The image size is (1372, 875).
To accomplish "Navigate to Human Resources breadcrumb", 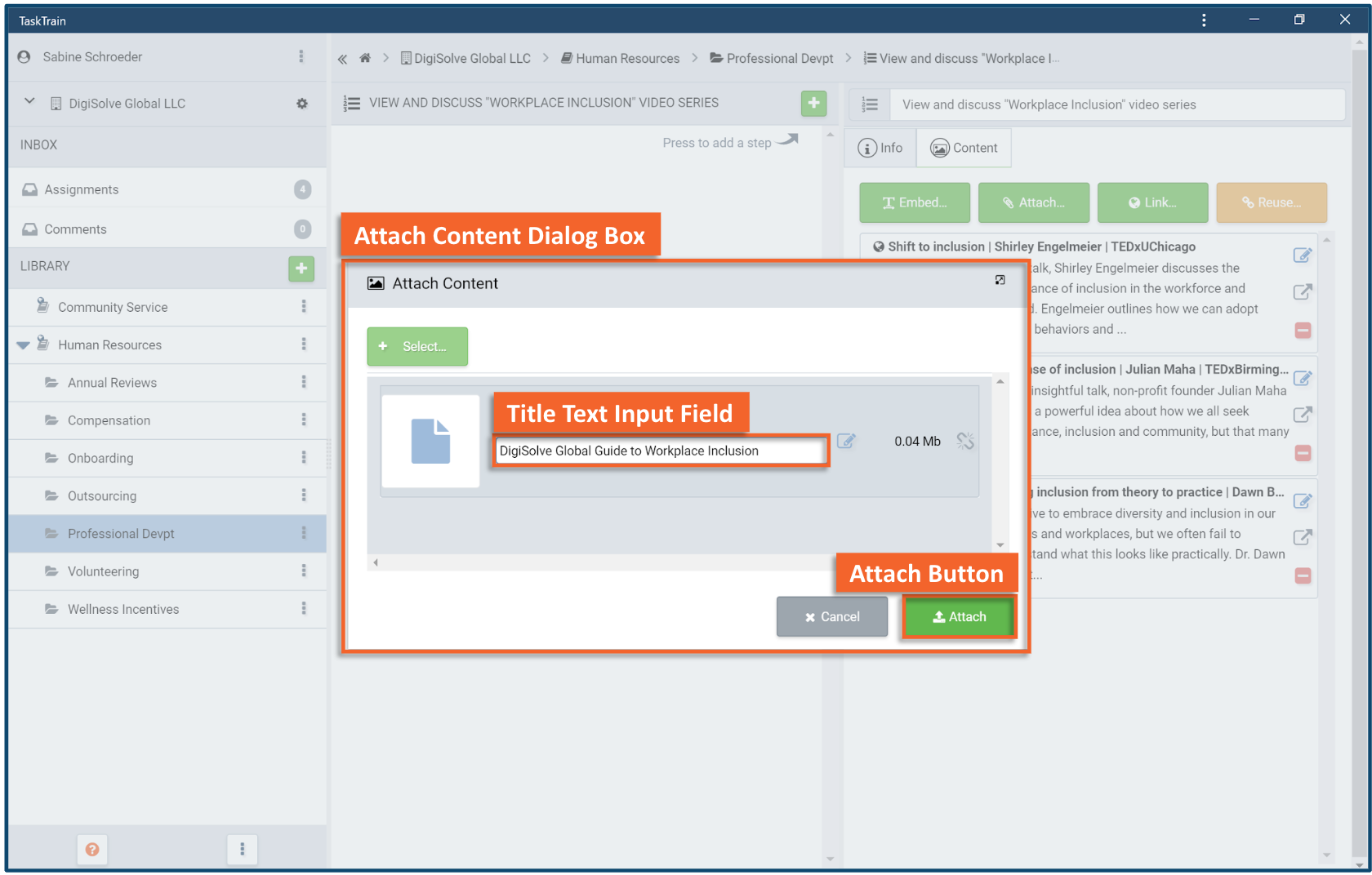I will point(621,58).
